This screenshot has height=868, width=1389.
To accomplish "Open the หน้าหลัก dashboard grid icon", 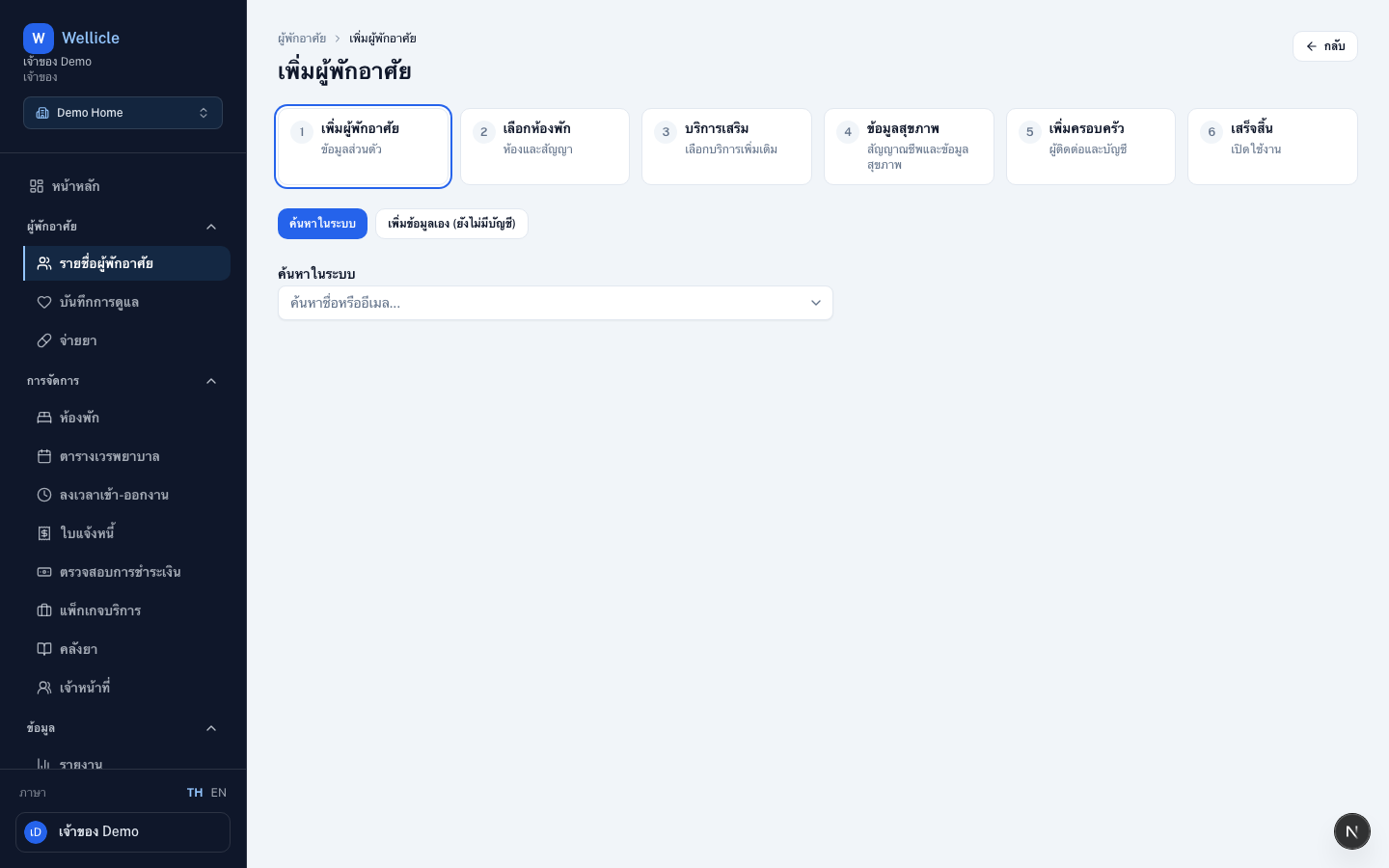I will [x=37, y=186].
